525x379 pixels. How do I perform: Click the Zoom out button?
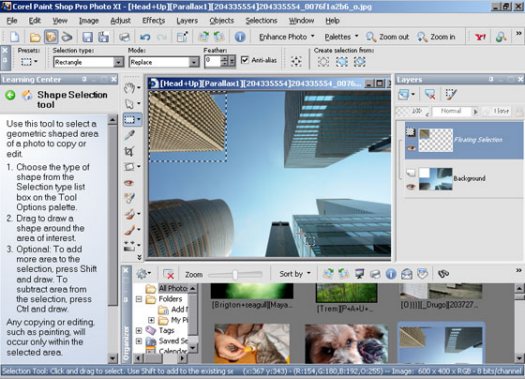(x=387, y=37)
